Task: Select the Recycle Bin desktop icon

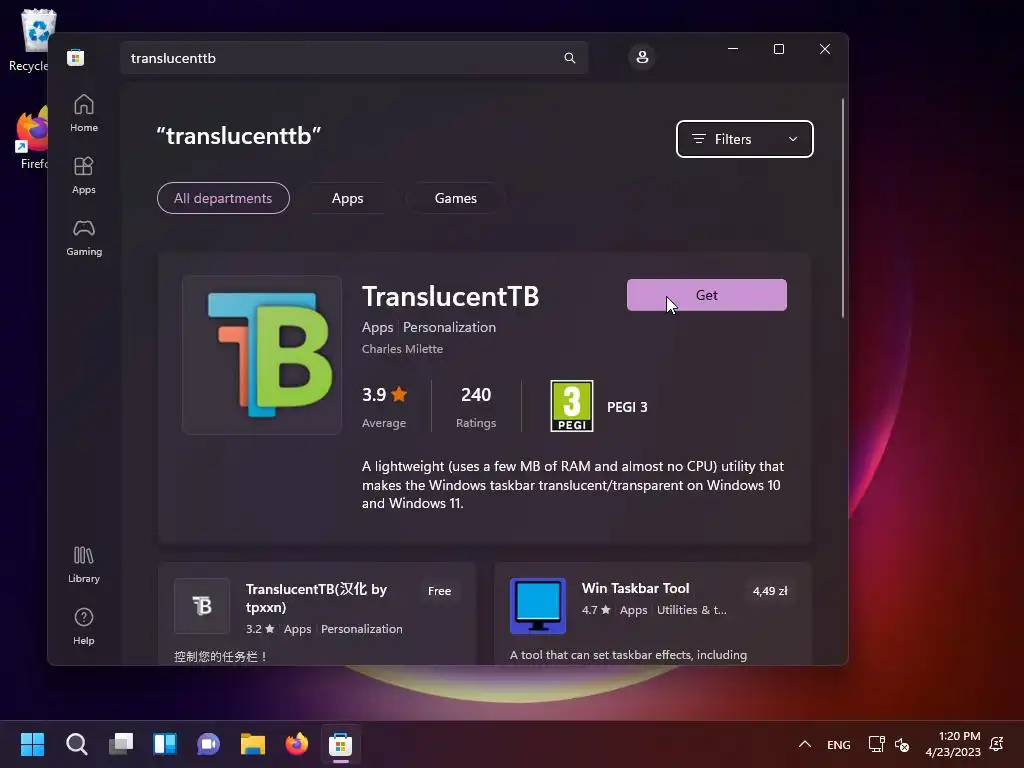Action: point(29,40)
